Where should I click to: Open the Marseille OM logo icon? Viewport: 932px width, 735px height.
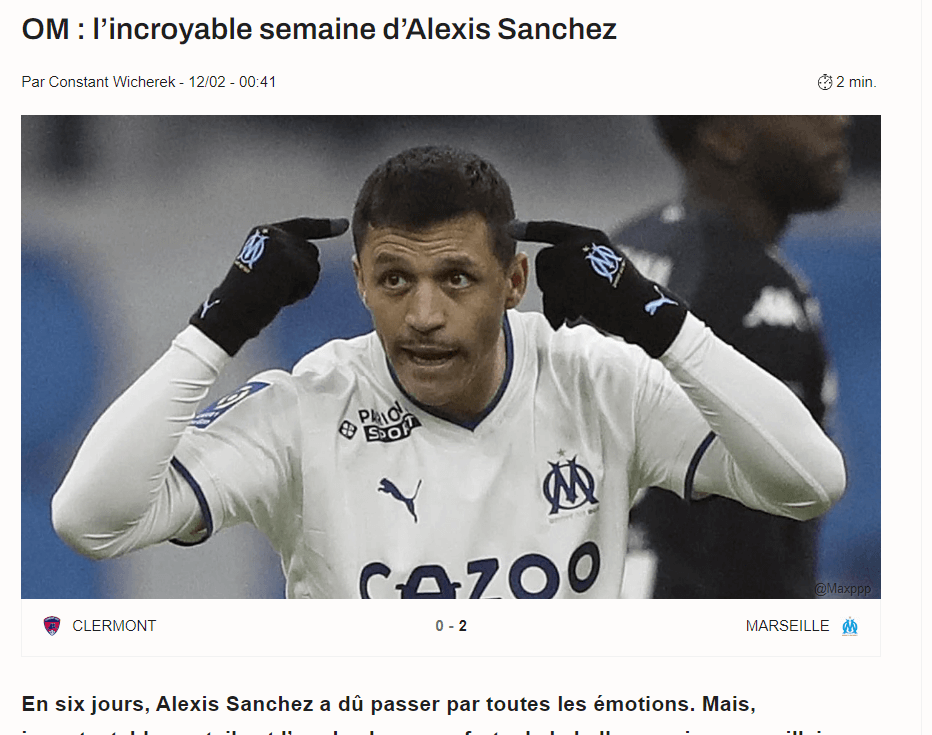(x=850, y=626)
